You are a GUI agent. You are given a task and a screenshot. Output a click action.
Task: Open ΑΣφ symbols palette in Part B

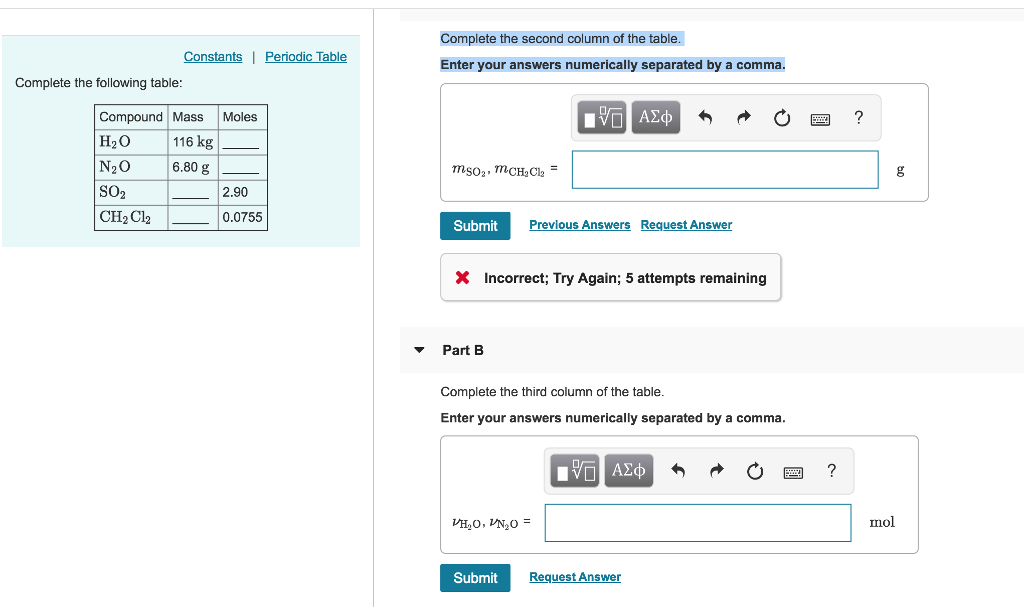click(x=628, y=470)
